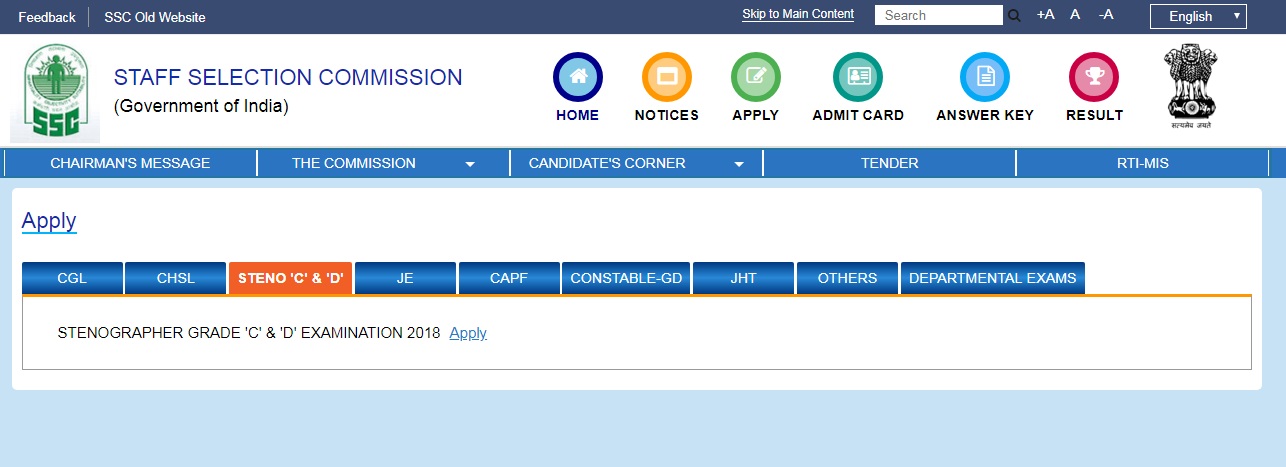Viewport: 1286px width, 467px height.
Task: Click the Answer Key document icon
Action: point(984,76)
